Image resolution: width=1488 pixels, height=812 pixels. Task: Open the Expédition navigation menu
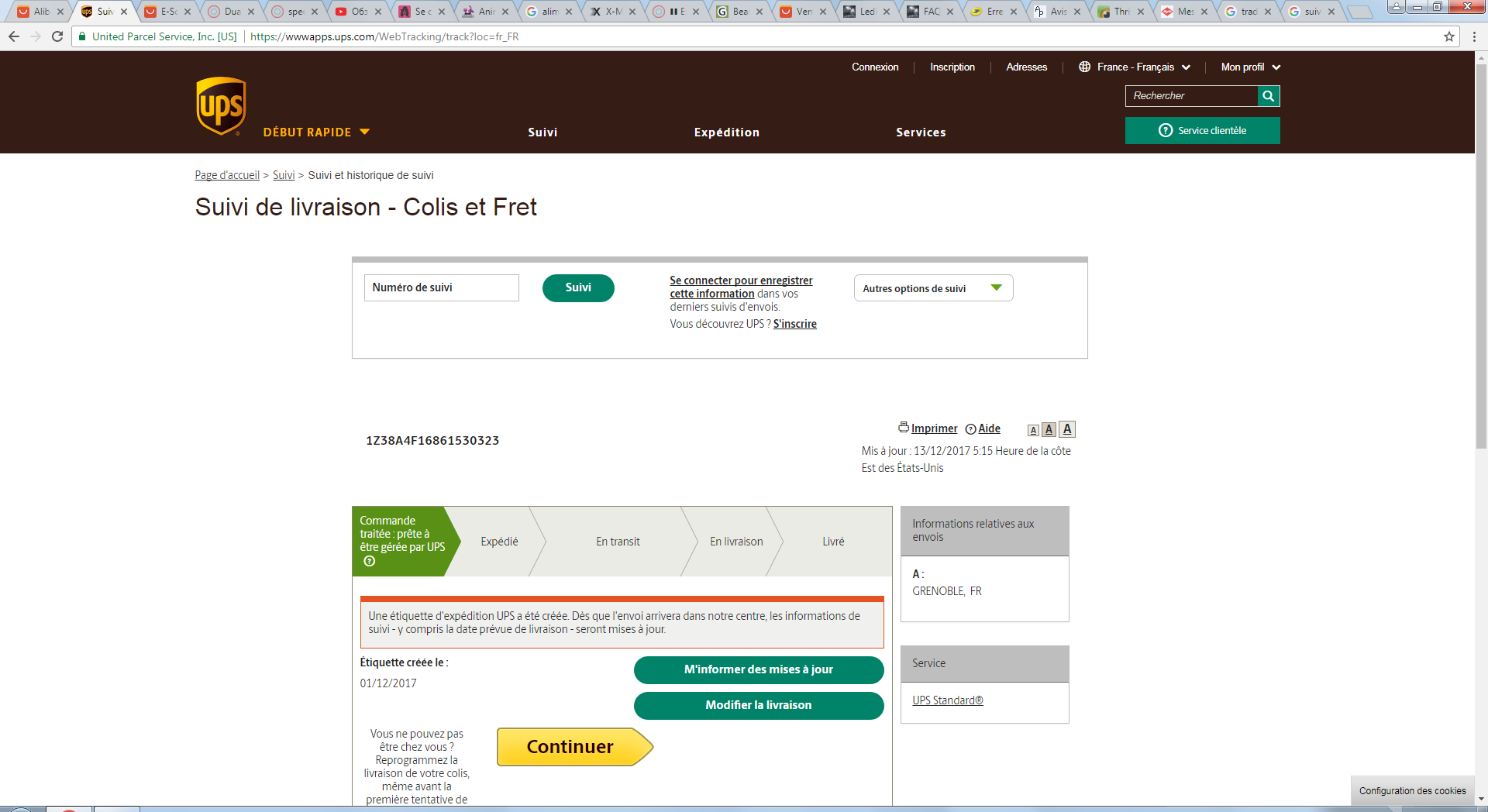[727, 132]
